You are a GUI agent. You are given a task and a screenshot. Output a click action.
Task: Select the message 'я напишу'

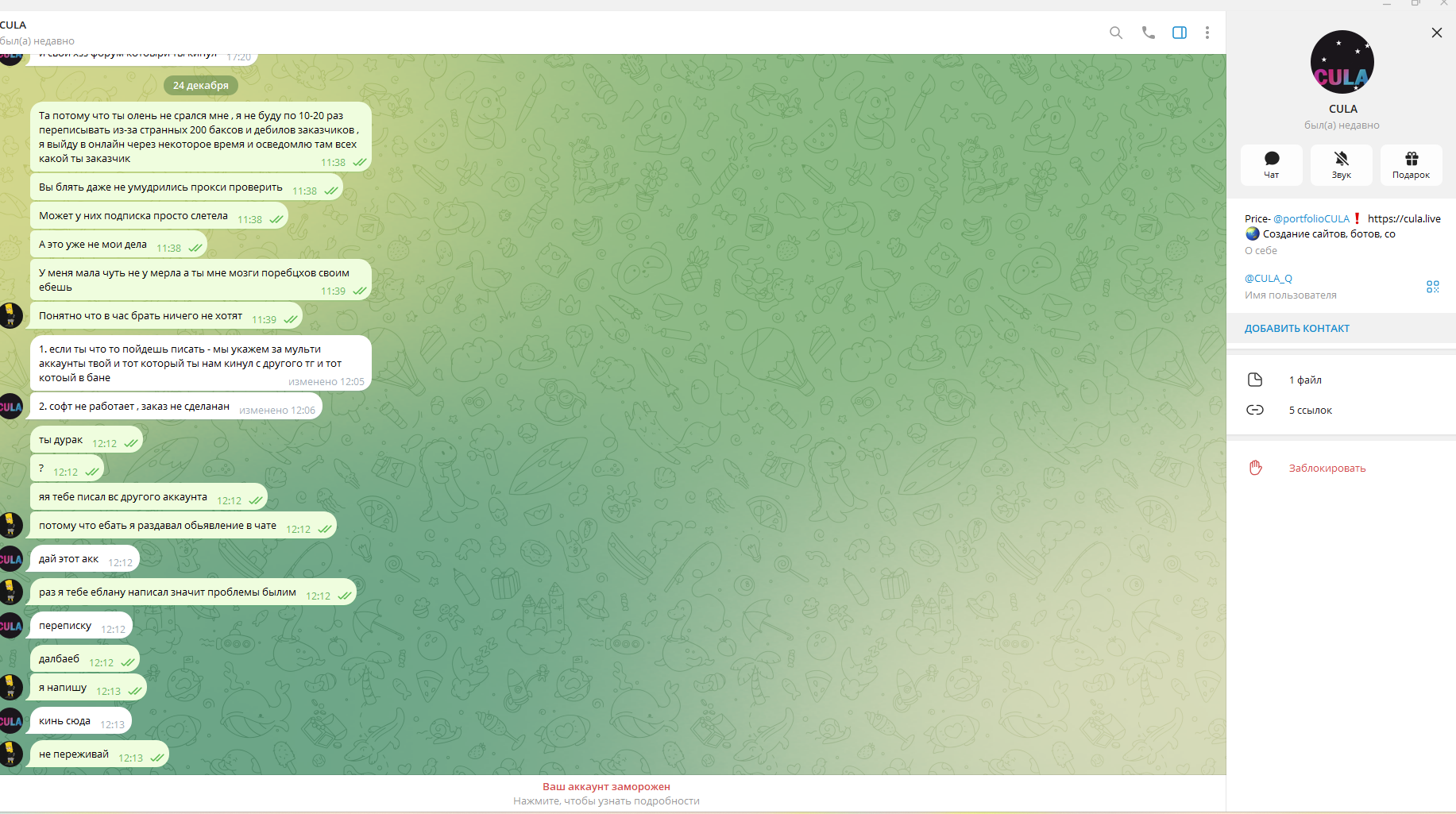pyautogui.click(x=88, y=688)
